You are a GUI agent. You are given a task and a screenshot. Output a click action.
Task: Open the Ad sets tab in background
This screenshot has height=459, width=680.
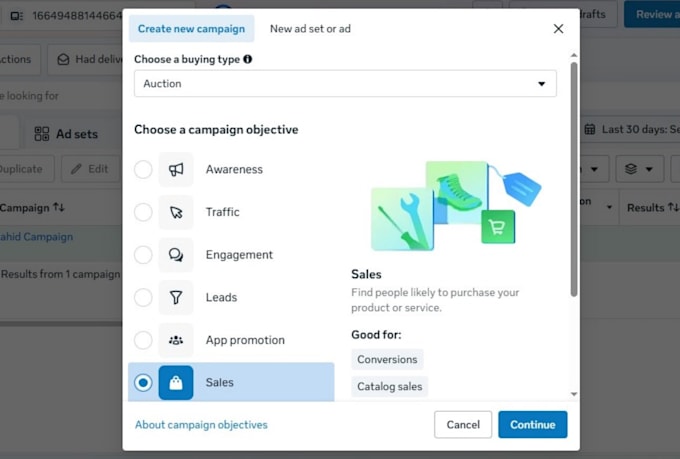(x=66, y=134)
